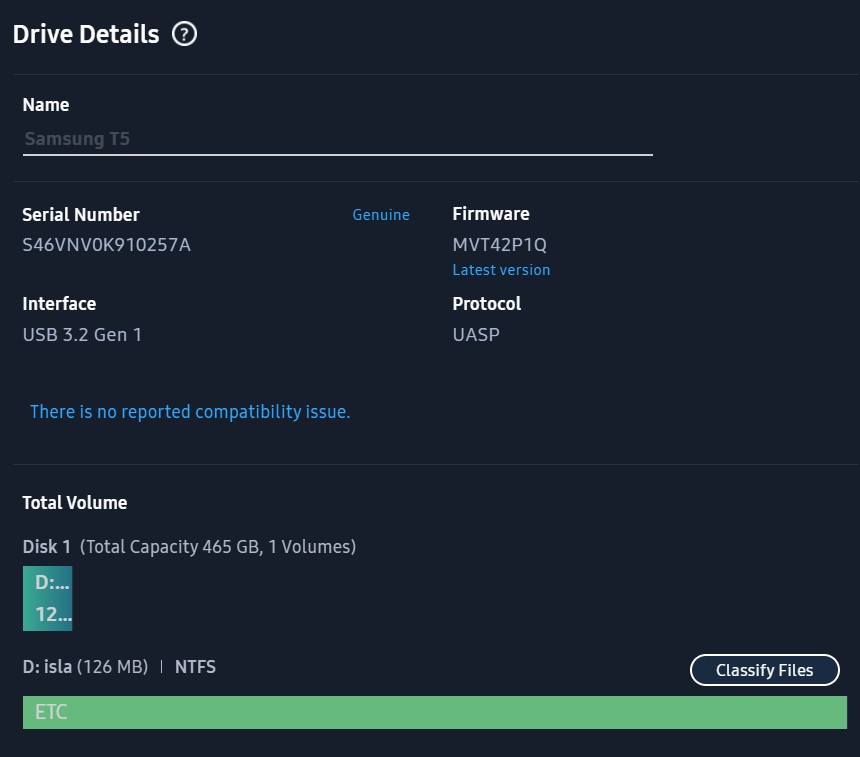This screenshot has width=860, height=757.
Task: Click the Protocol label
Action: (x=486, y=304)
